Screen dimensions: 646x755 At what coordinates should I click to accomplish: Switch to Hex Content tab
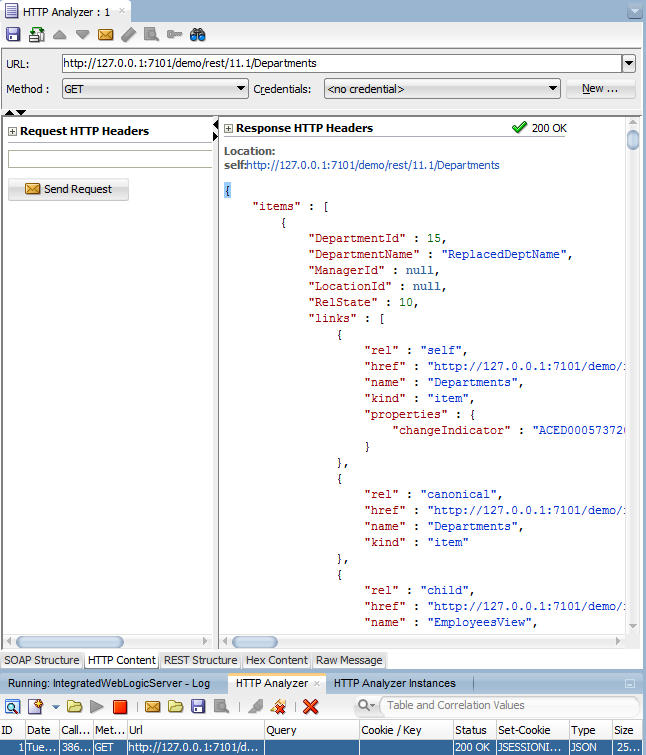(x=277, y=660)
